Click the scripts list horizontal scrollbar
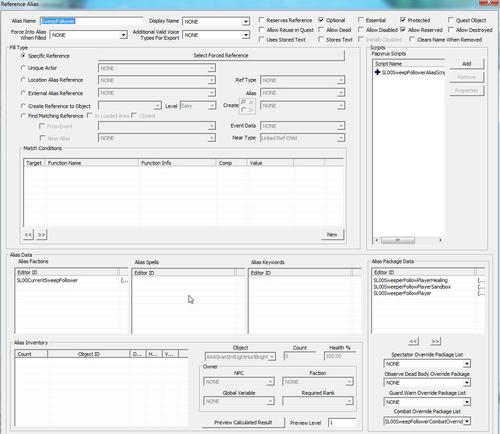Image resolution: width=500 pixels, height=434 pixels. pyautogui.click(x=409, y=240)
